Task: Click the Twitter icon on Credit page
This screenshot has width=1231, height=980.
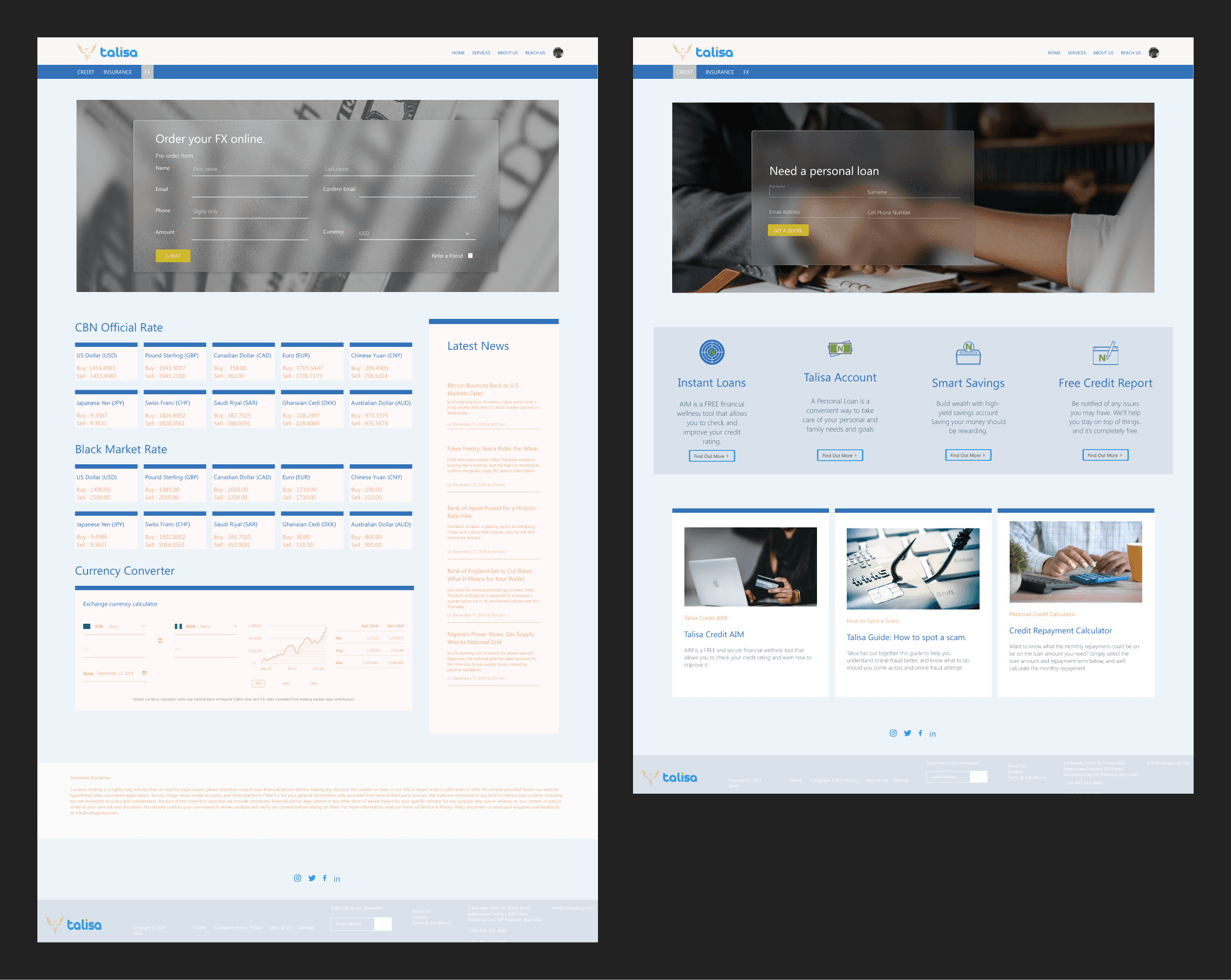Action: [907, 734]
